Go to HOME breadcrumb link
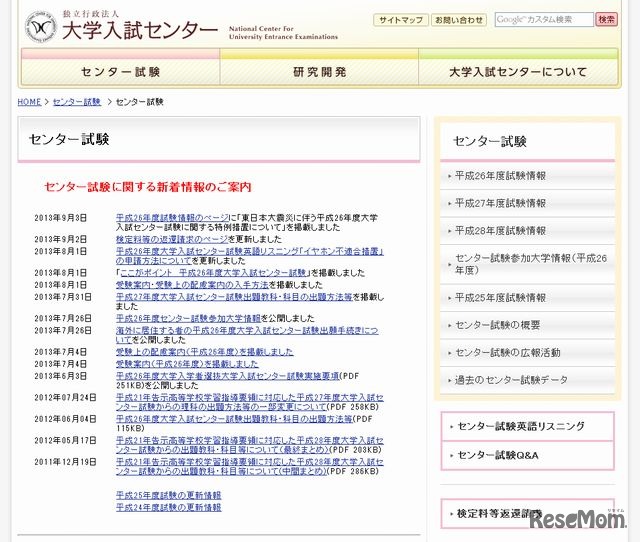 point(29,102)
